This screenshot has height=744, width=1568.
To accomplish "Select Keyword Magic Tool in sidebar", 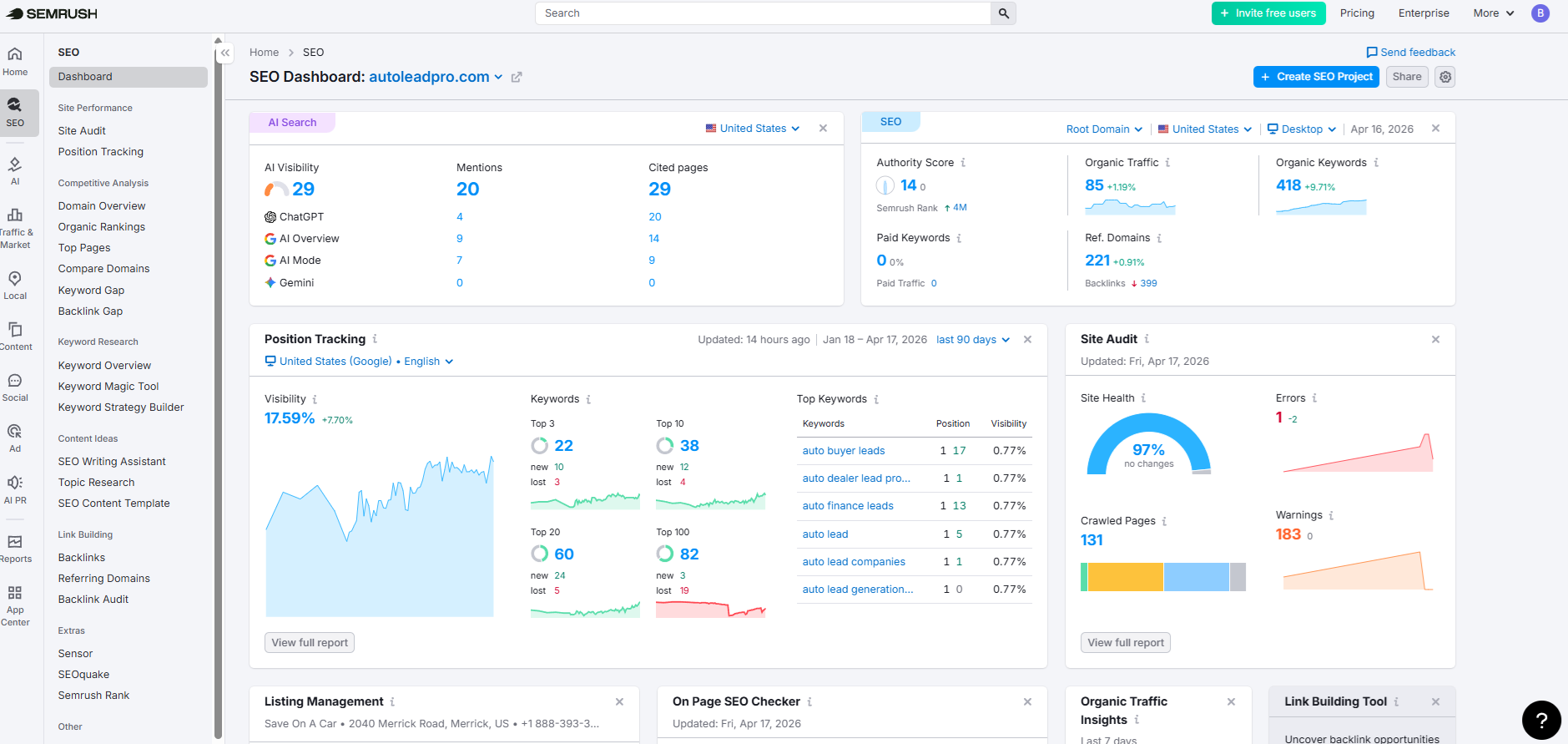I will click(108, 387).
